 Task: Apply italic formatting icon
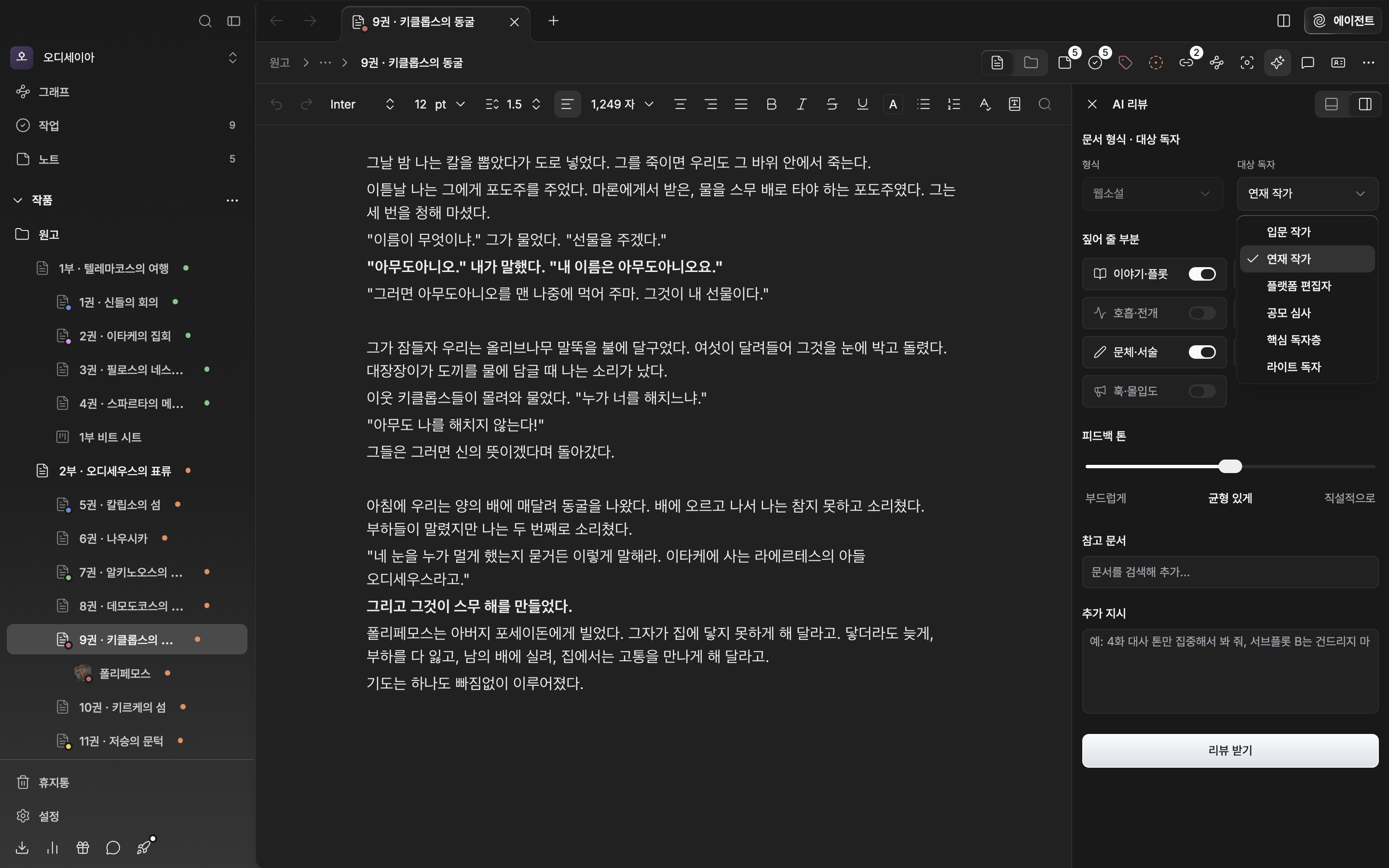pyautogui.click(x=801, y=104)
